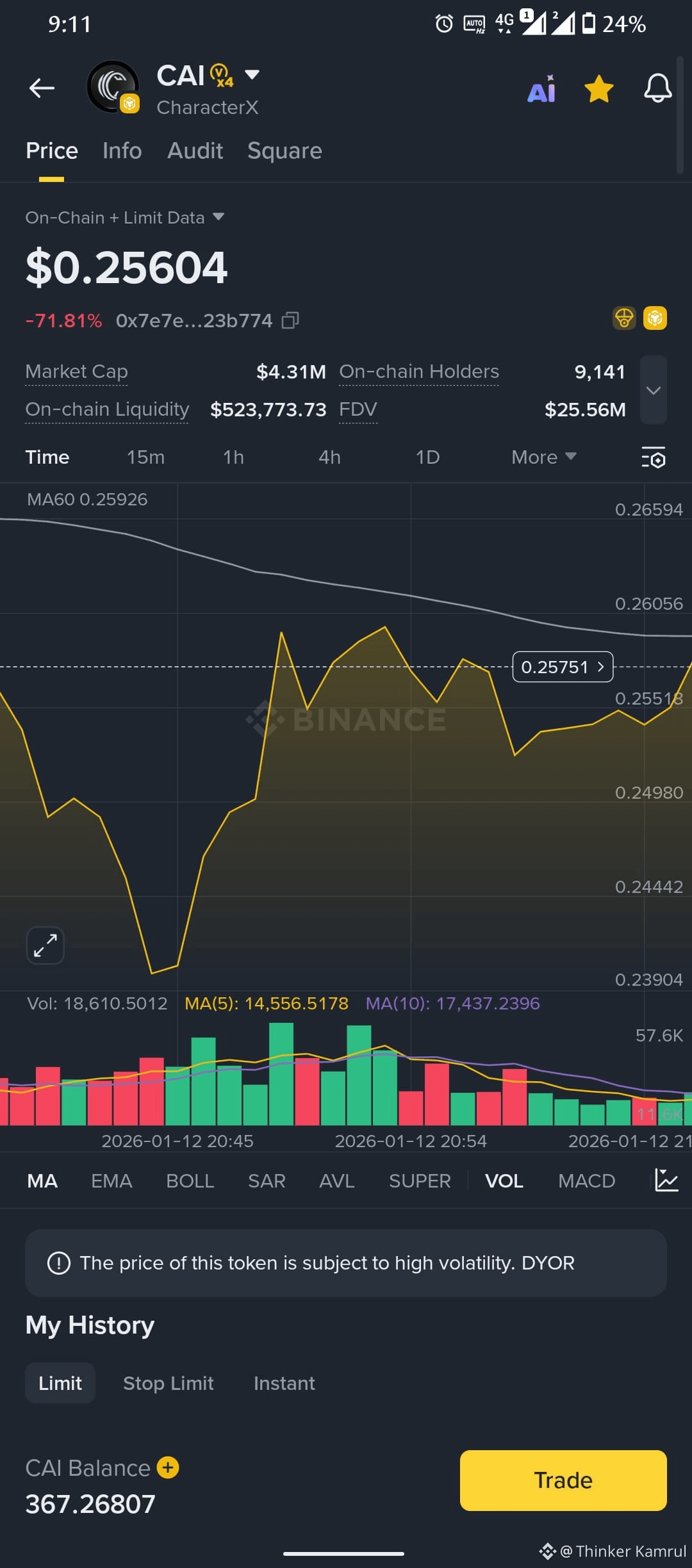692x1568 pixels.
Task: Switch to the Price tab
Action: coord(51,151)
